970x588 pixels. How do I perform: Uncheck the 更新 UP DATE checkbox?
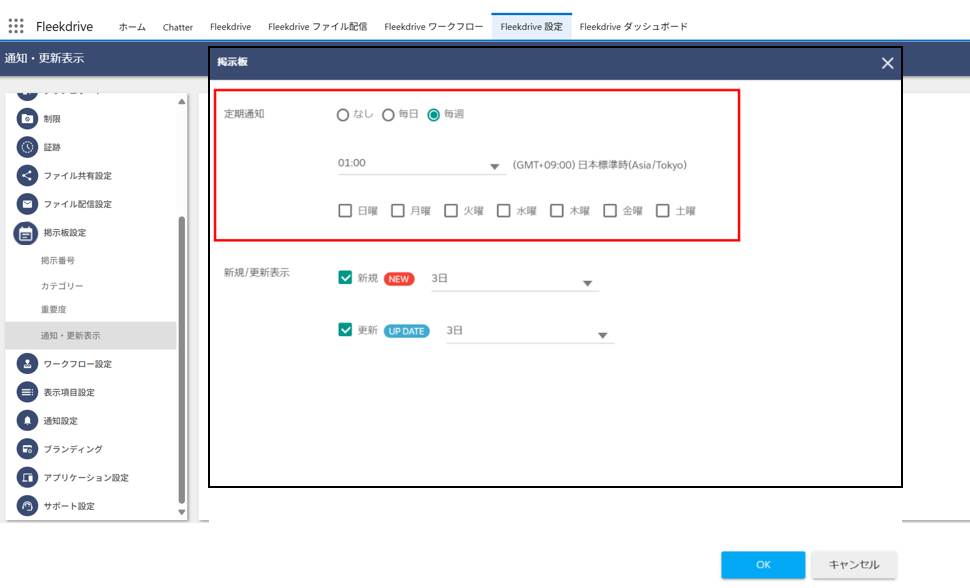[345, 329]
